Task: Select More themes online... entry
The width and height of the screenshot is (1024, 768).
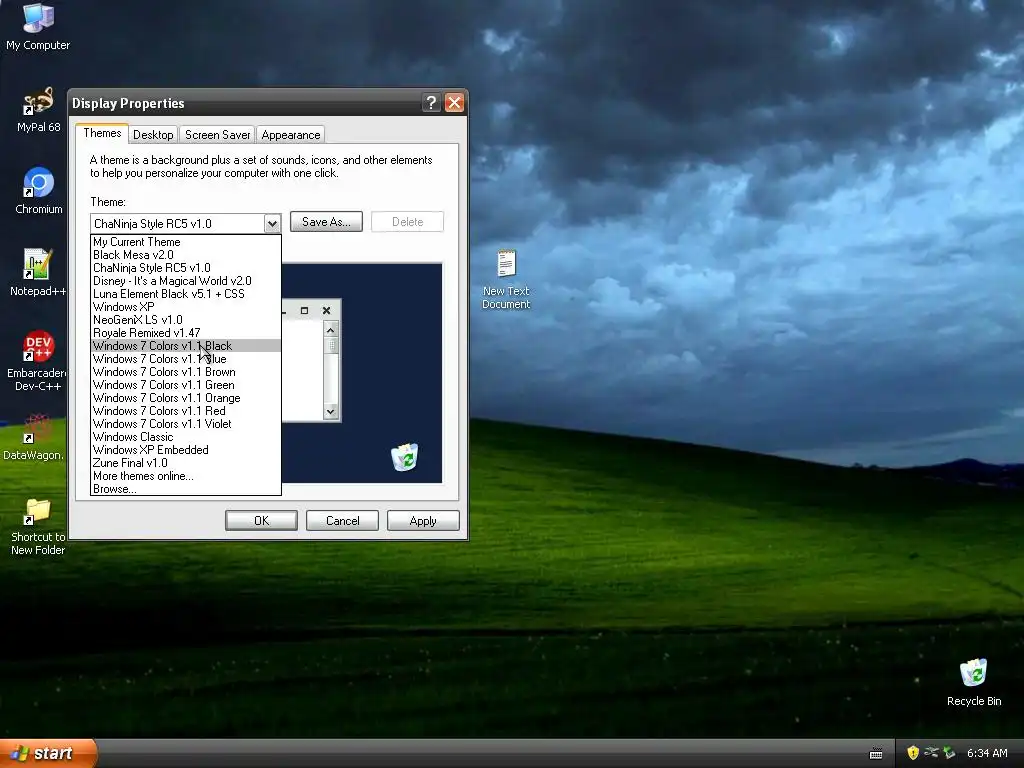Action: coord(186,476)
